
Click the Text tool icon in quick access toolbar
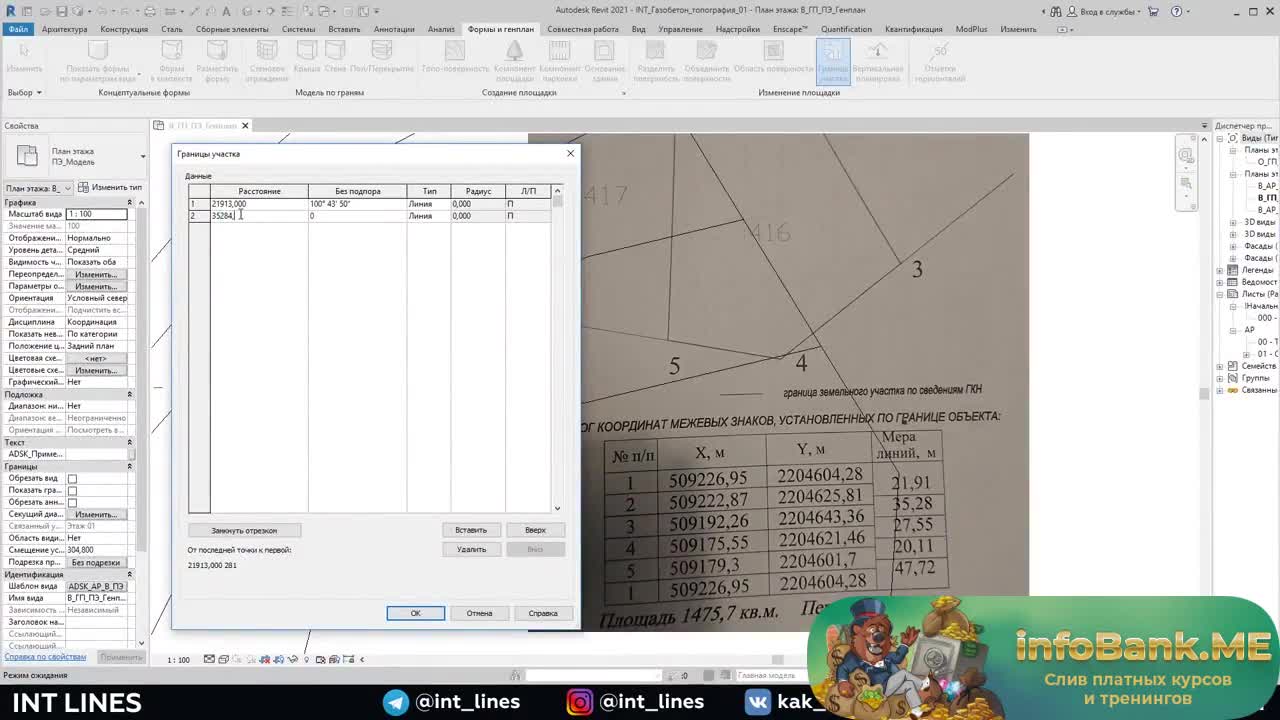coord(228,11)
